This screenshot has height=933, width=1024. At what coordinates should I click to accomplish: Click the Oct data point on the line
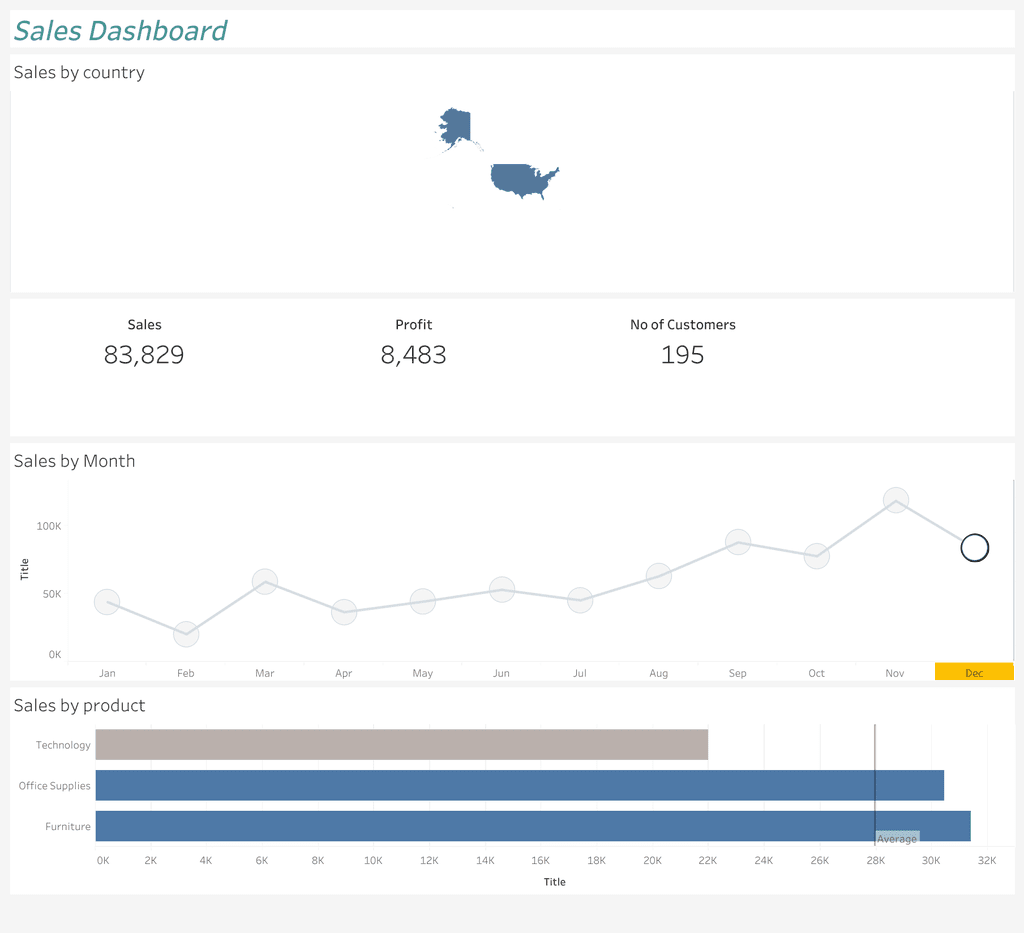click(817, 556)
